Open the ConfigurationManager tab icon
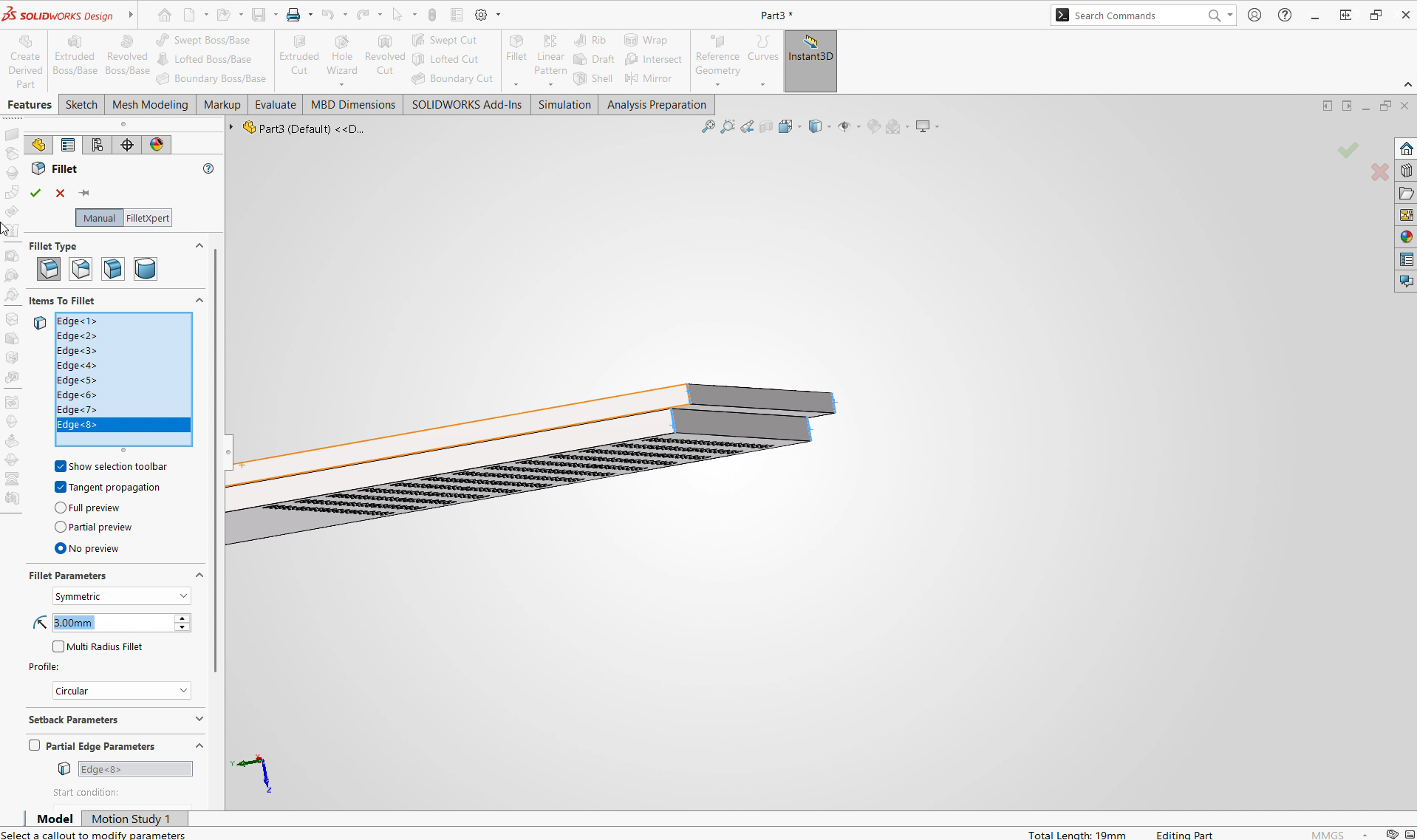Image resolution: width=1417 pixels, height=840 pixels. [x=98, y=145]
